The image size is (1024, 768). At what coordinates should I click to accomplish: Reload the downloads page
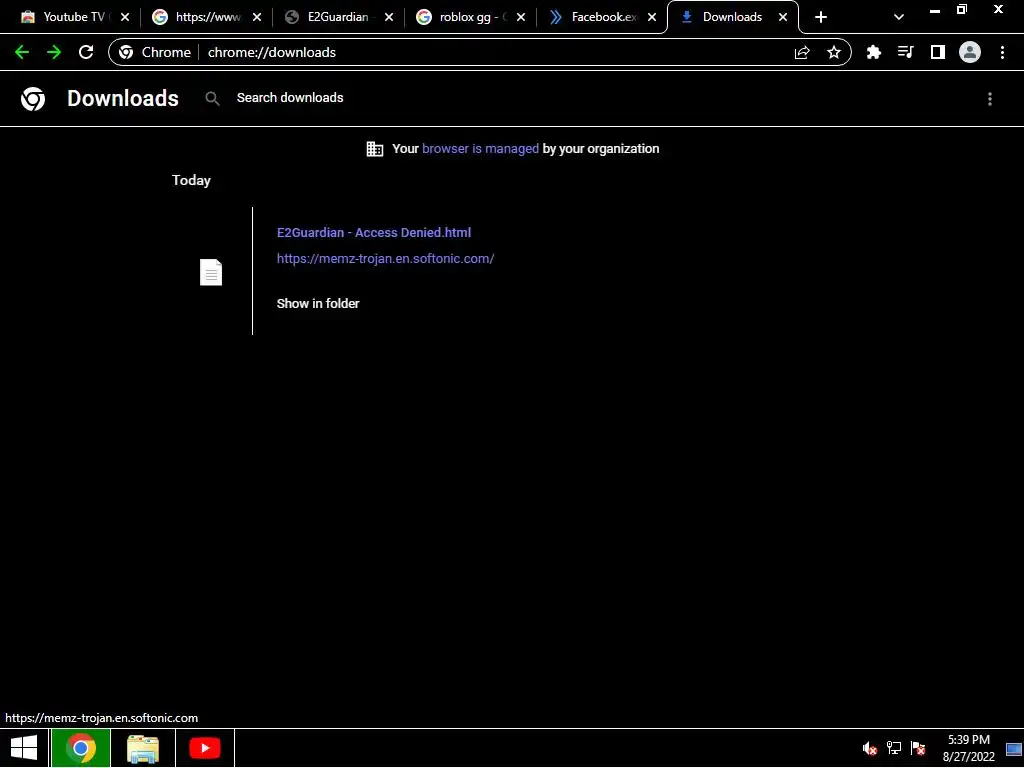tap(86, 52)
